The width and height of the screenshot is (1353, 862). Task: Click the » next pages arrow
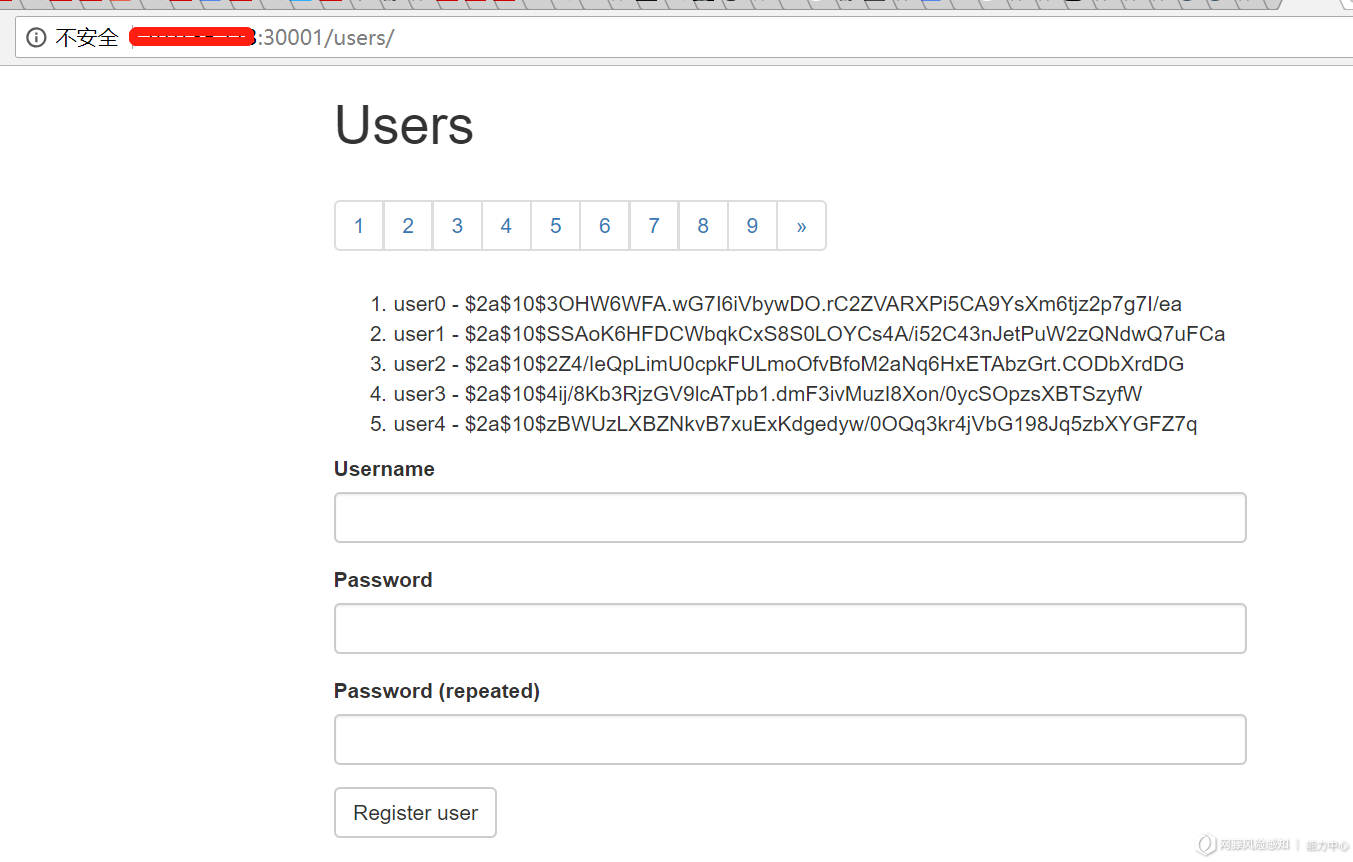click(801, 226)
